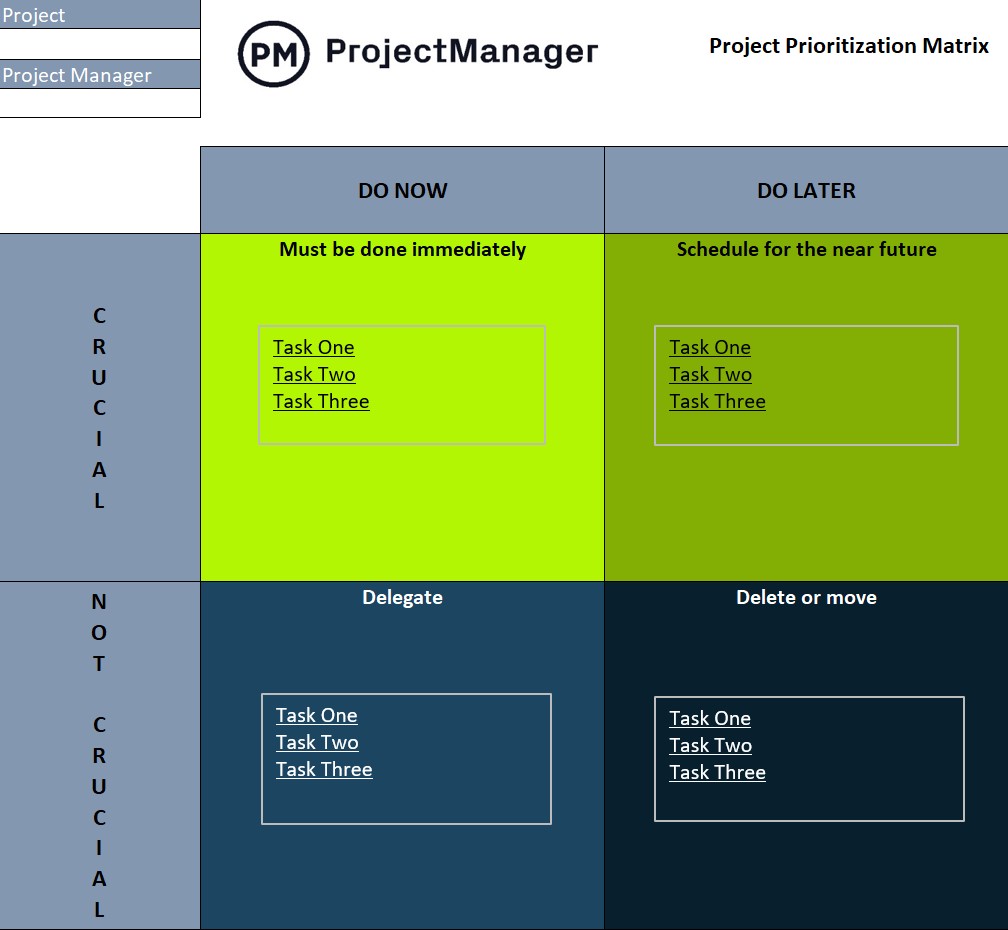Select Task One in the Schedule for near future box
Image resolution: width=1008 pixels, height=930 pixels.
[x=710, y=347]
